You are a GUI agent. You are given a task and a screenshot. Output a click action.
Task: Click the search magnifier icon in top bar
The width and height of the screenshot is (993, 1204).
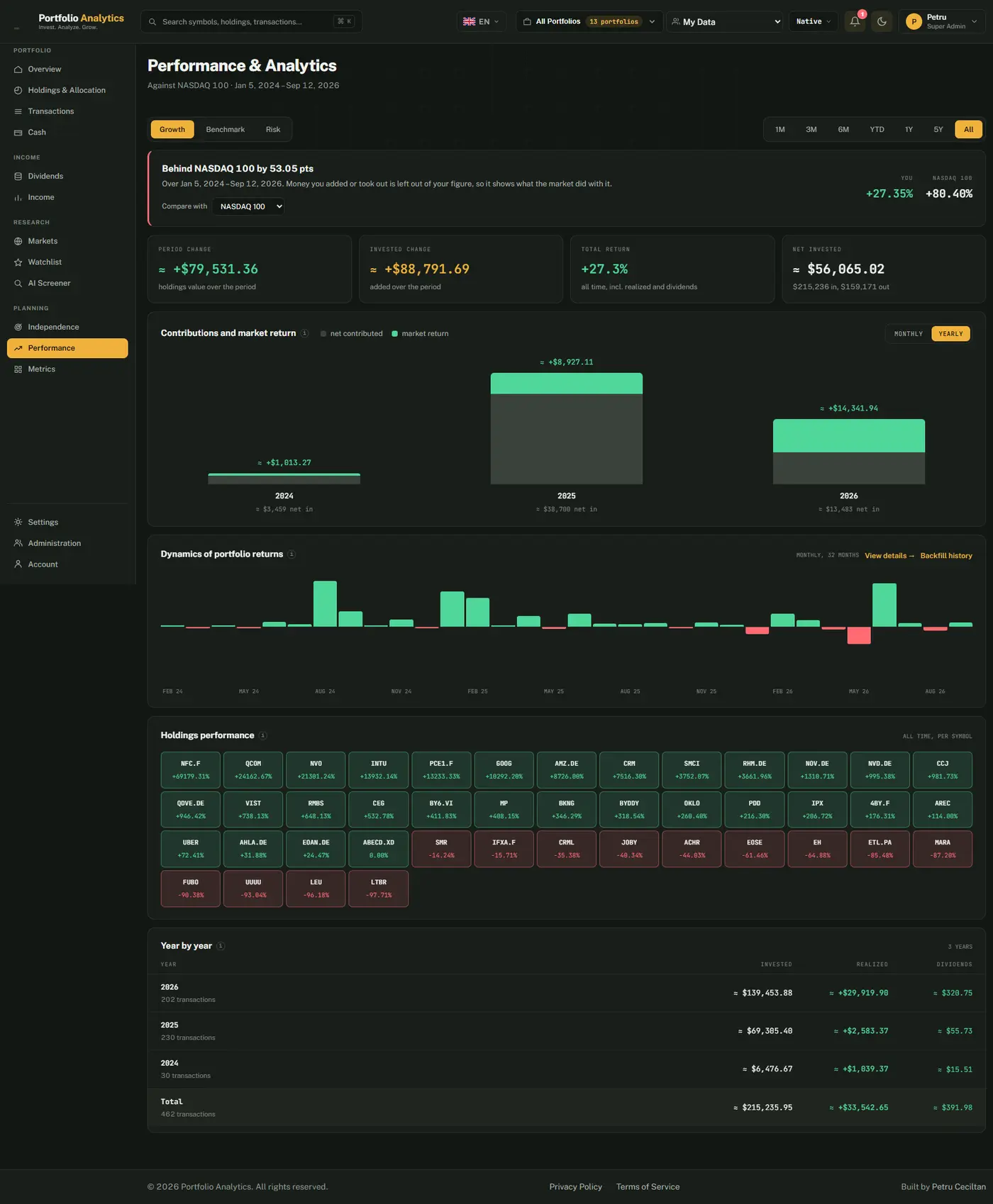(x=152, y=22)
